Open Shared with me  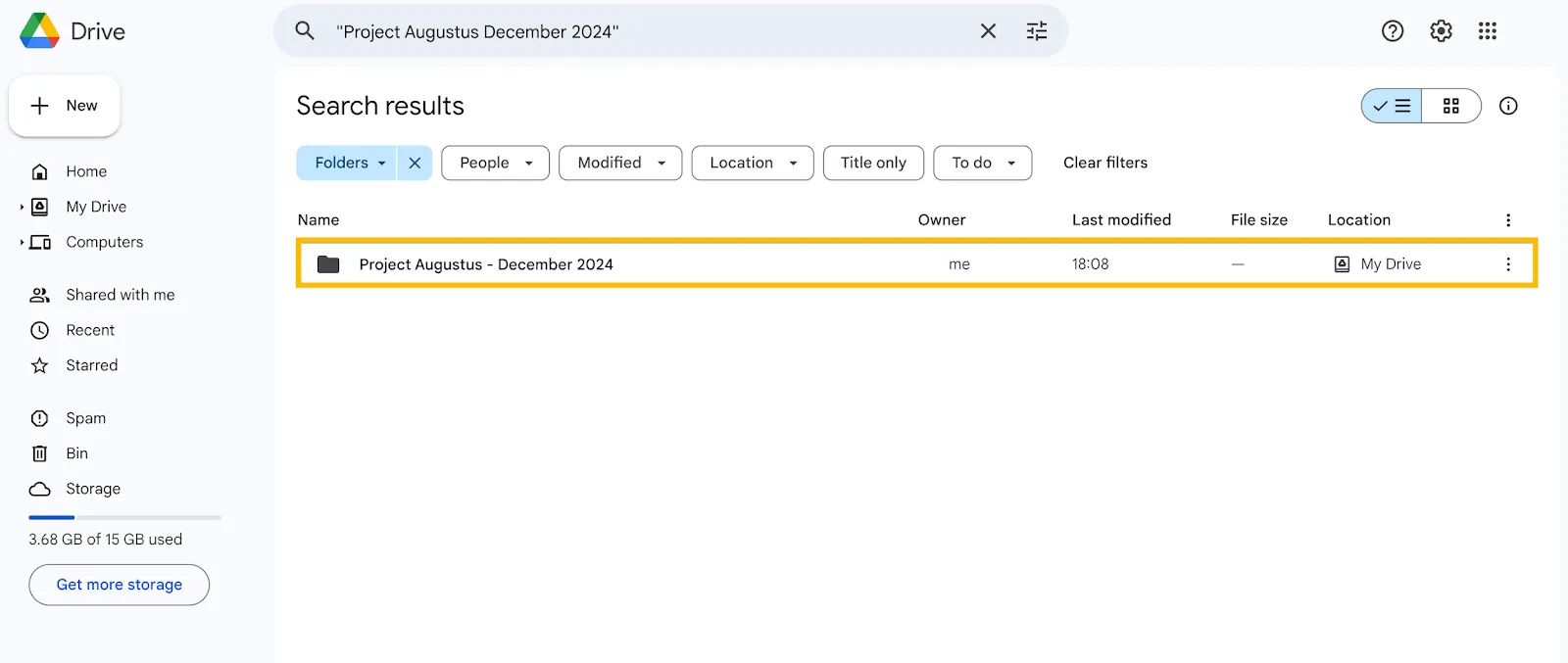[x=121, y=295]
